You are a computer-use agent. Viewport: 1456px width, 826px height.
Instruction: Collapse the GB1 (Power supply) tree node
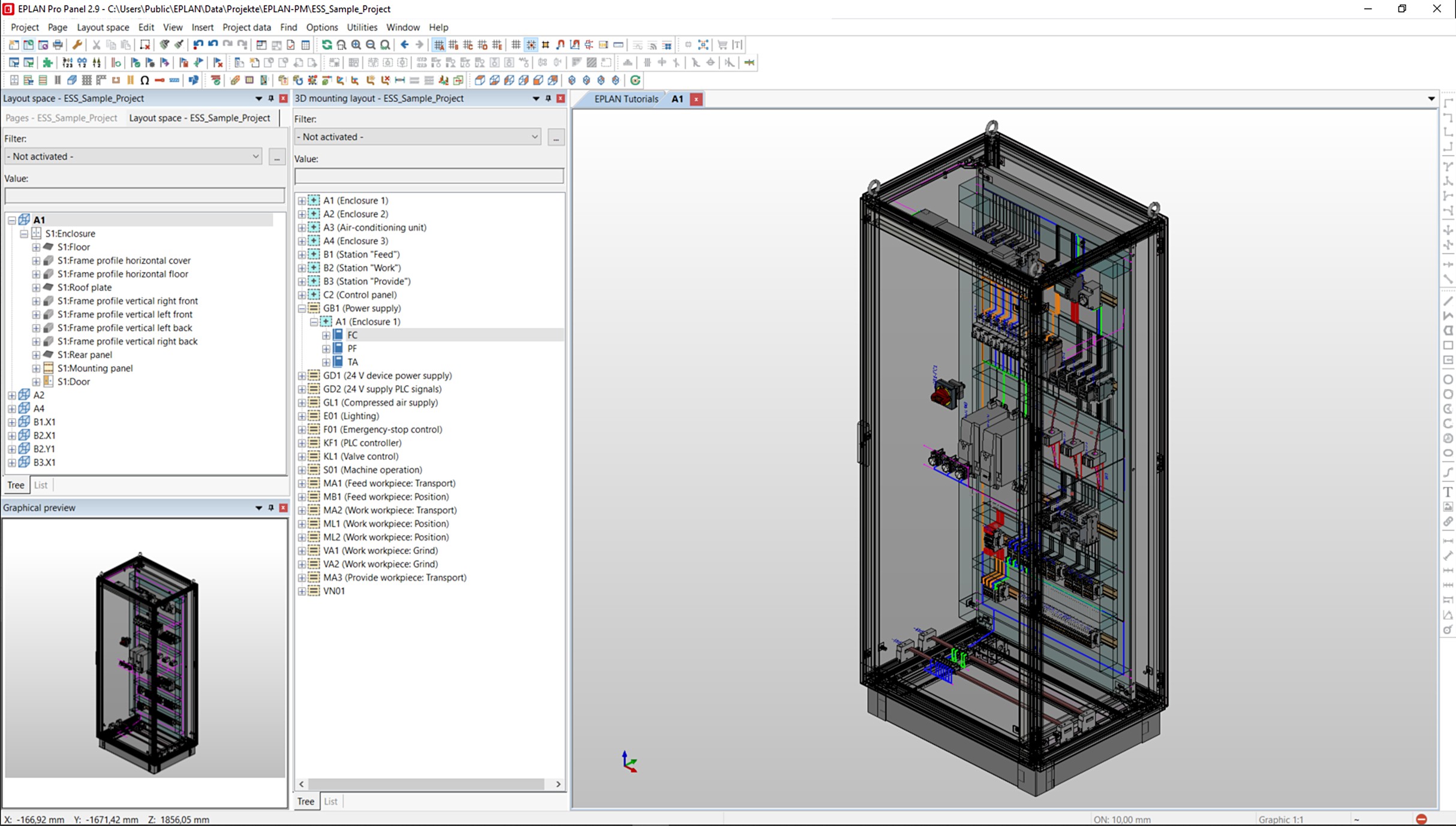click(302, 308)
